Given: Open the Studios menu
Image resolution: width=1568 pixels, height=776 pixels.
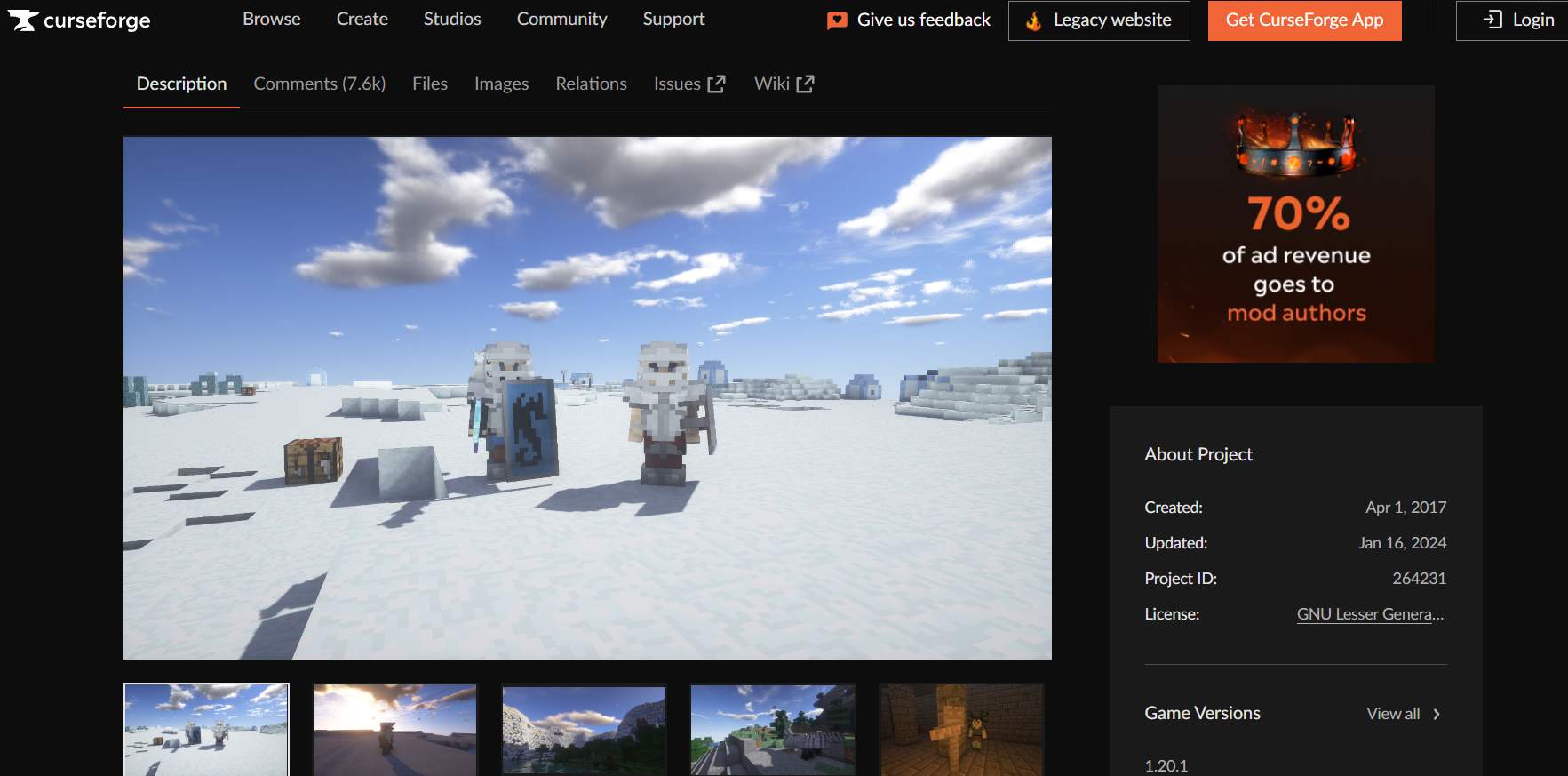Looking at the screenshot, I should coord(452,19).
